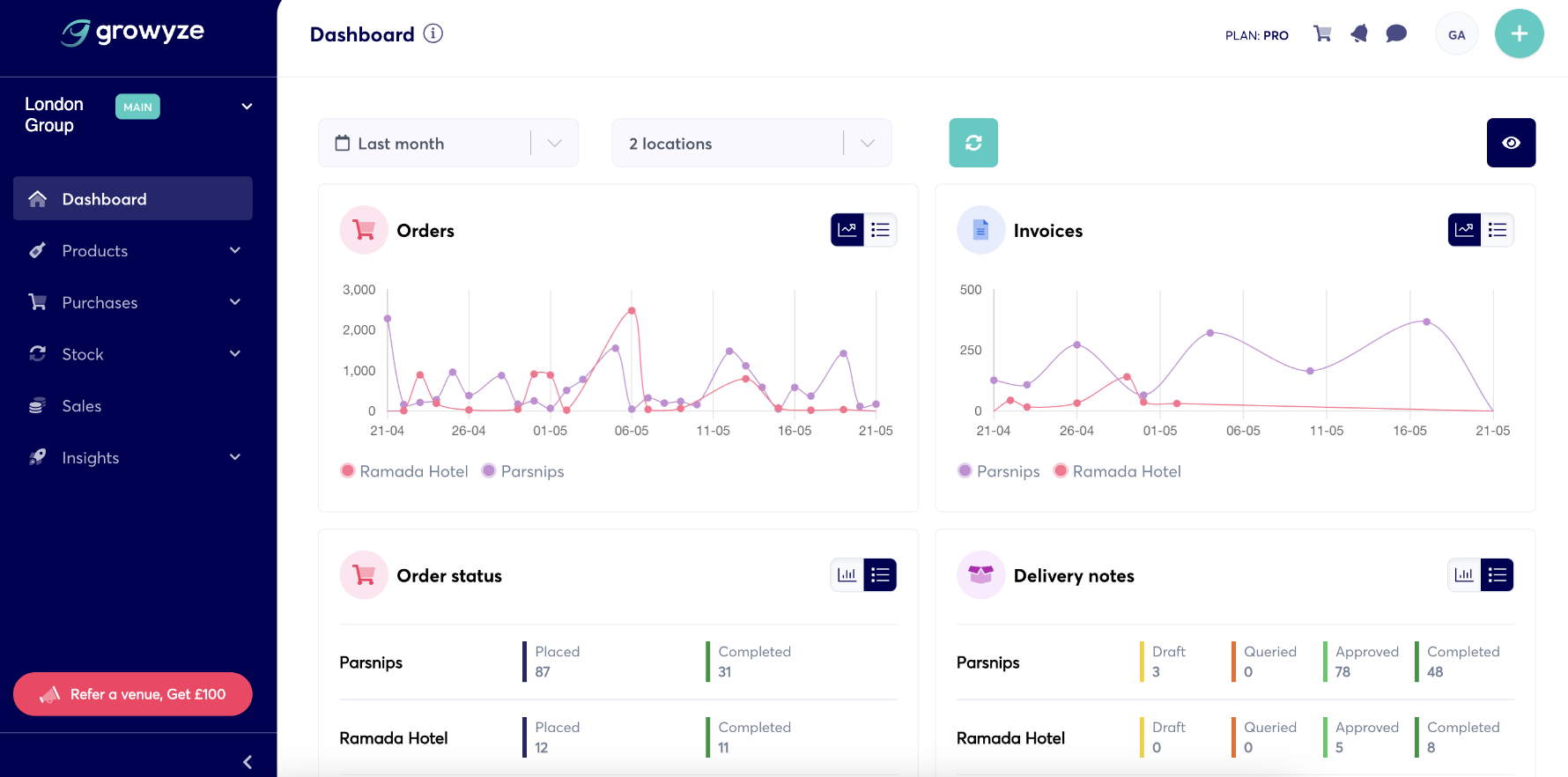
Task: Toggle dashboard visibility with the eye button
Action: click(1511, 143)
